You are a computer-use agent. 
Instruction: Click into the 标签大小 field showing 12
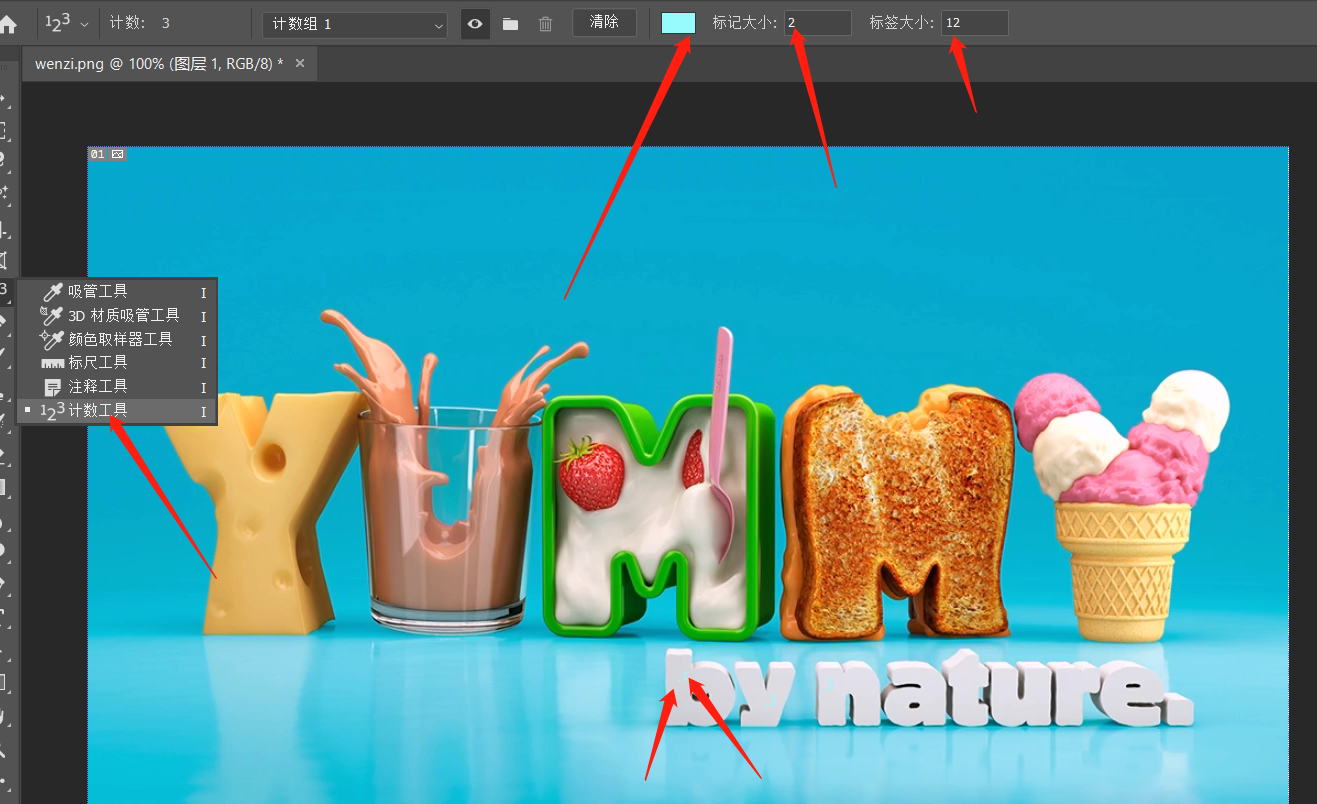(x=975, y=23)
